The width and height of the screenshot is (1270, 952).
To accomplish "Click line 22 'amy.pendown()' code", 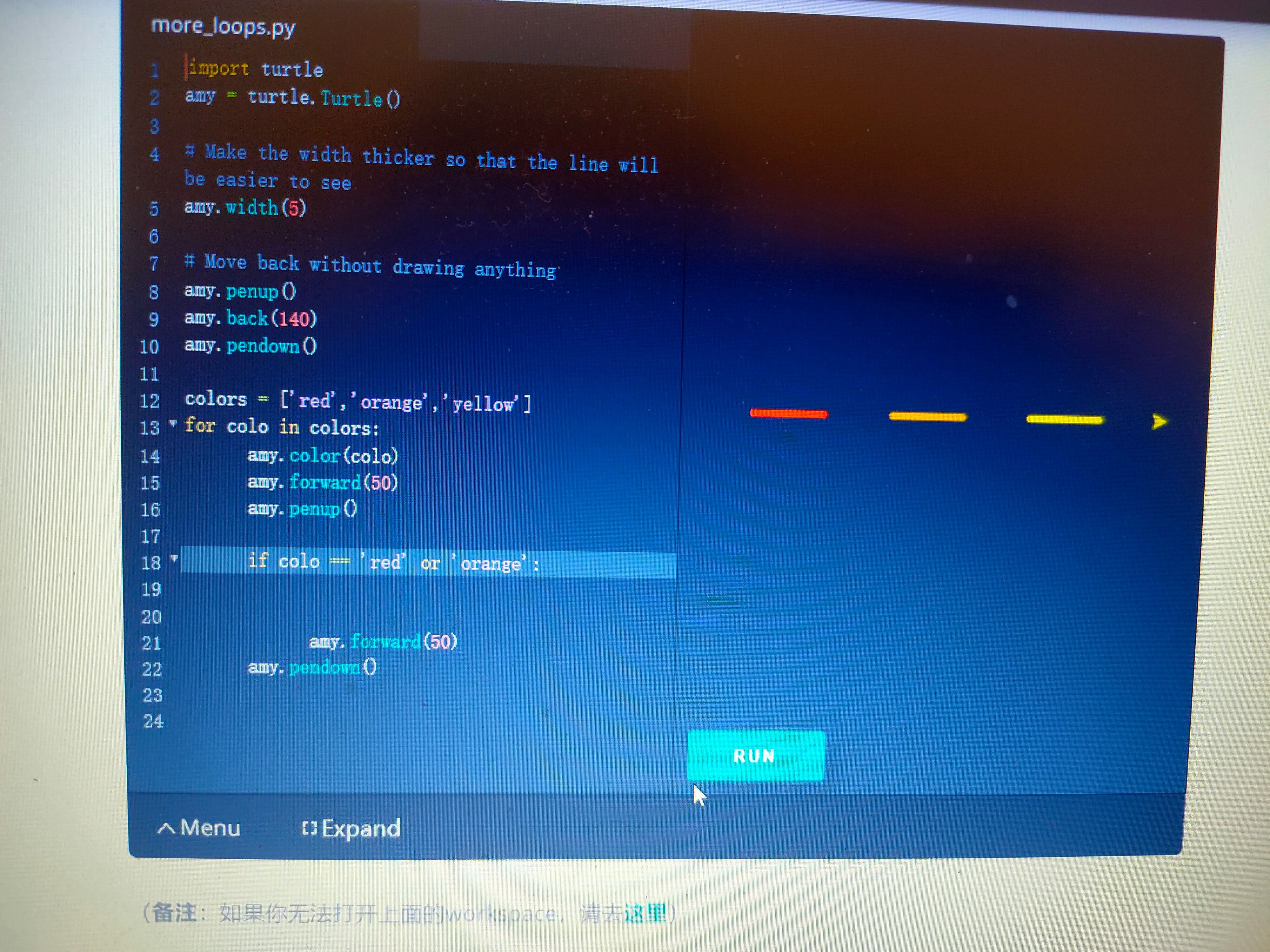I will [312, 667].
